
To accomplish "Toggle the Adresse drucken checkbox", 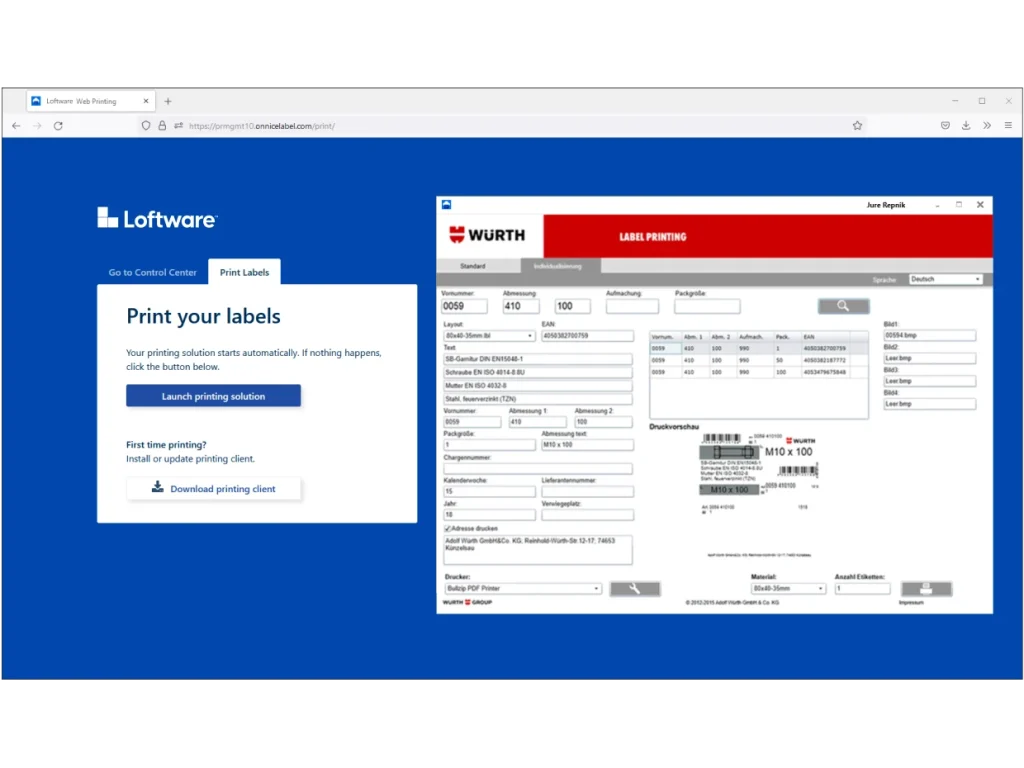I will (448, 527).
